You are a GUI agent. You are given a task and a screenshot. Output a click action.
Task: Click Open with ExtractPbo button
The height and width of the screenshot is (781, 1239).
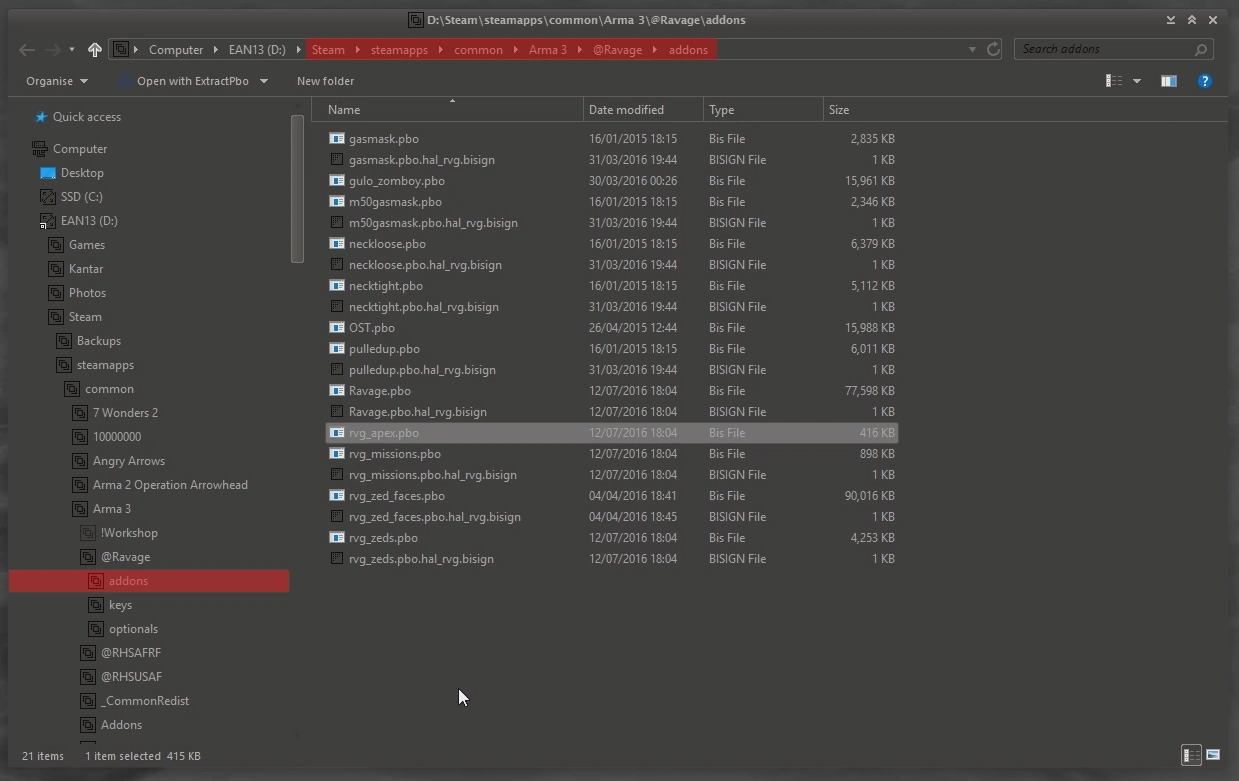pyautogui.click(x=192, y=81)
